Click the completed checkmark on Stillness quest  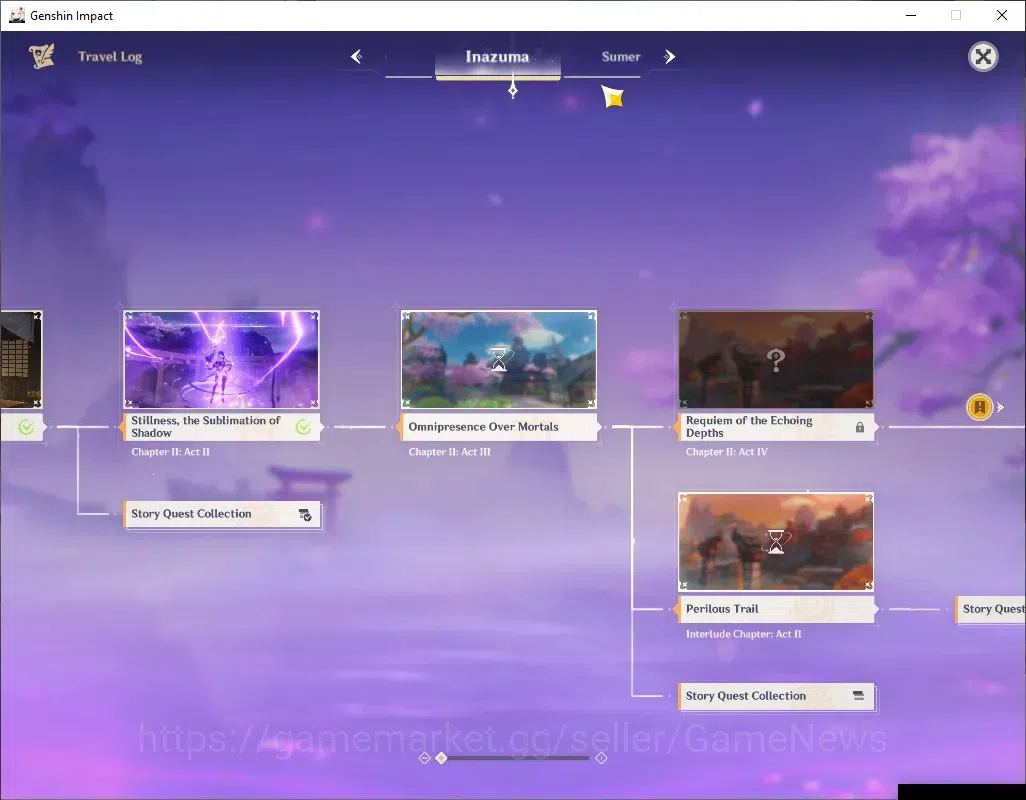pyautogui.click(x=303, y=427)
